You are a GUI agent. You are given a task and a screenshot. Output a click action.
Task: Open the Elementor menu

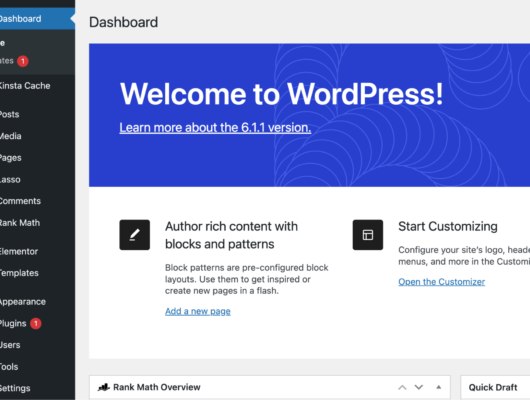19,251
